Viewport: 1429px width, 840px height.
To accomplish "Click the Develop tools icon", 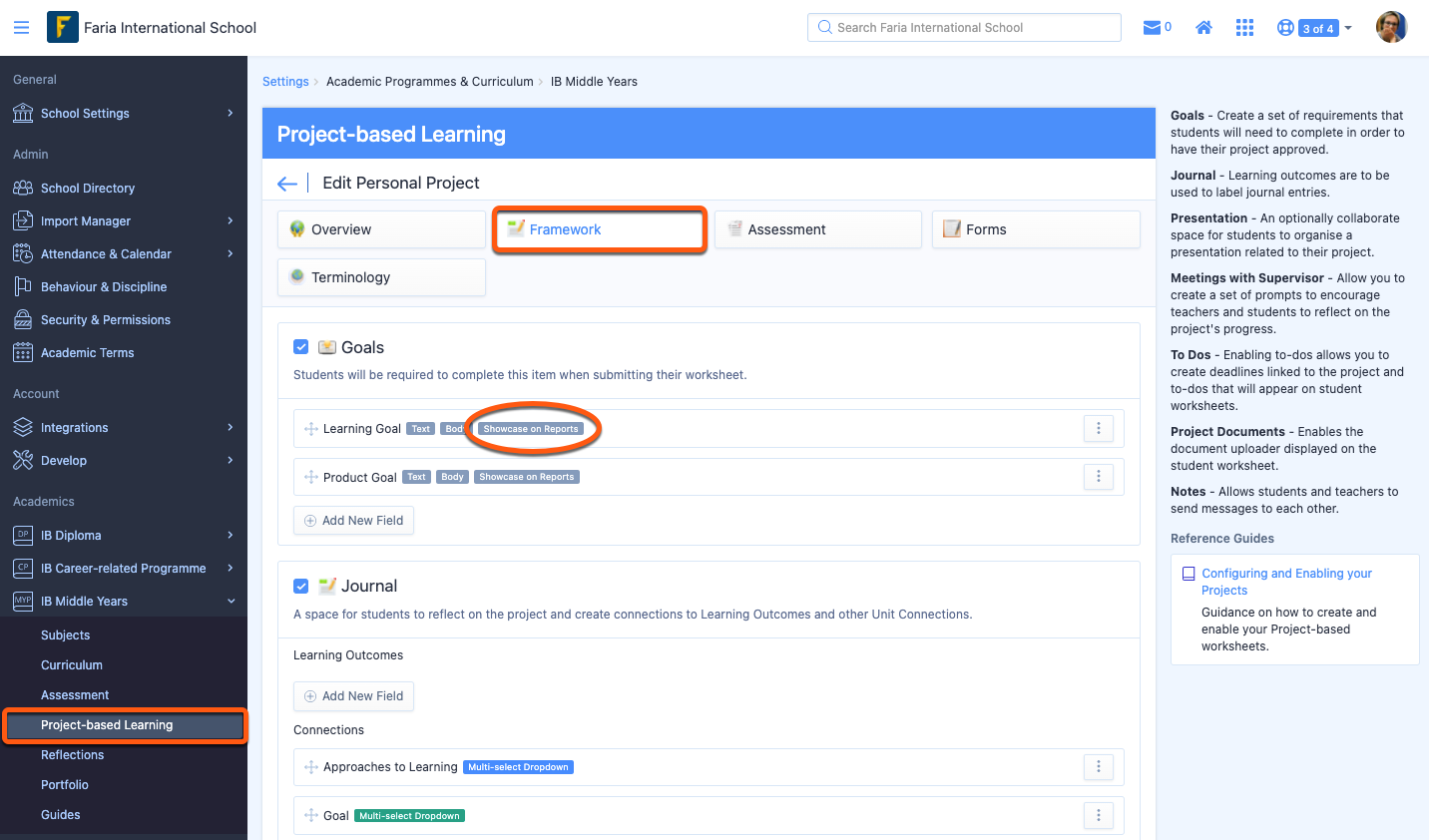I will click(x=23, y=460).
